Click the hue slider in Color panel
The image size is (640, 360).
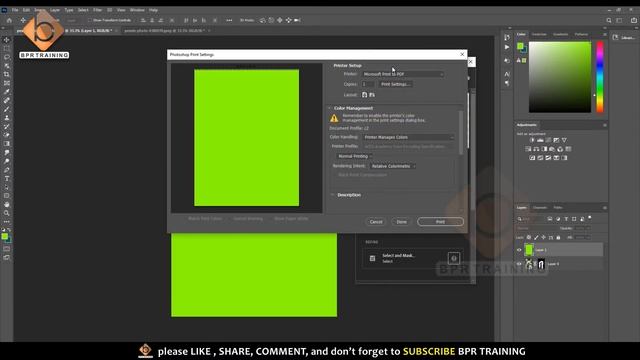point(600,77)
